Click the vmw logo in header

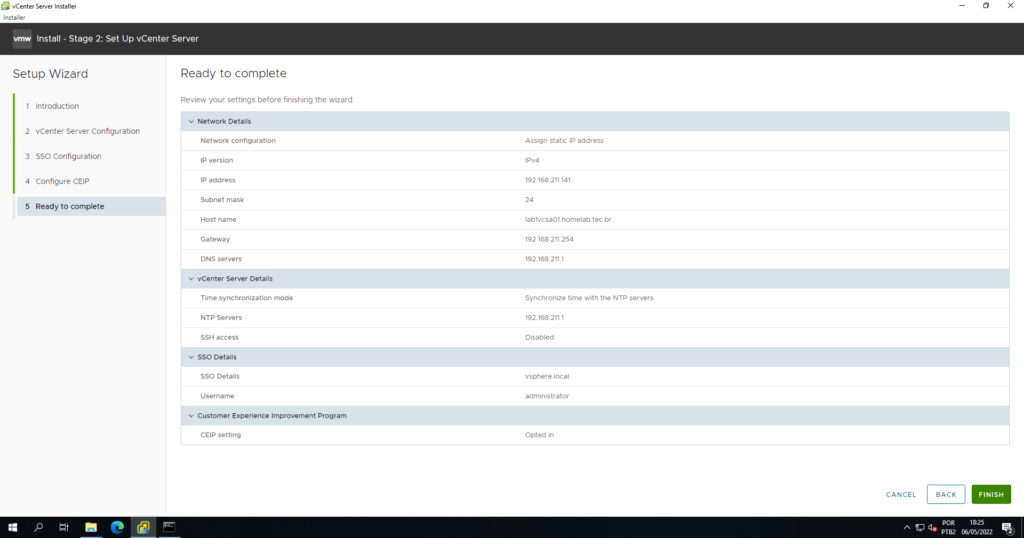[x=22, y=39]
